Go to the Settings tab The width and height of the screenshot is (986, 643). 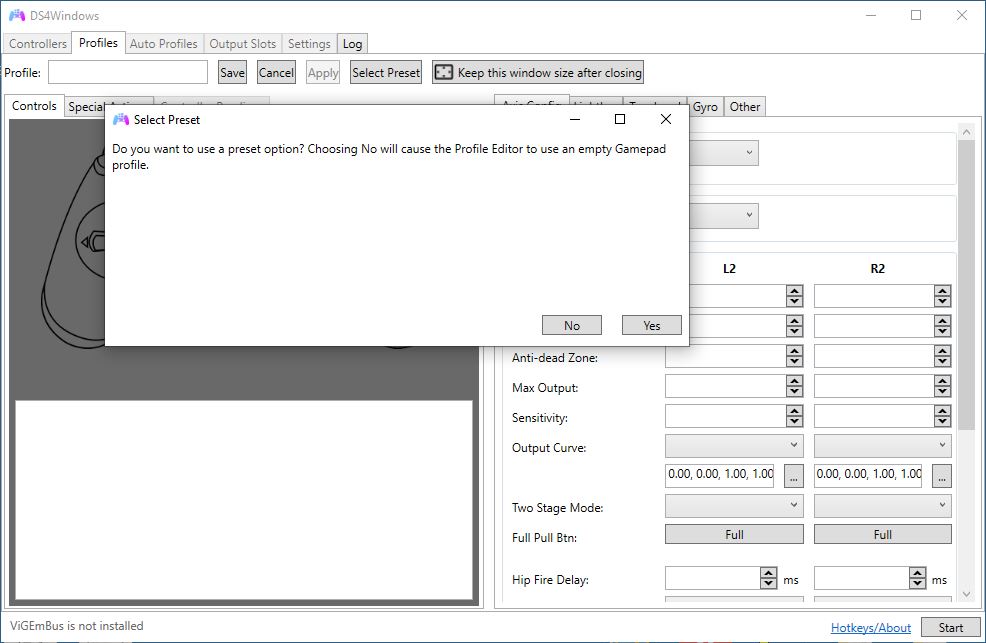[309, 43]
